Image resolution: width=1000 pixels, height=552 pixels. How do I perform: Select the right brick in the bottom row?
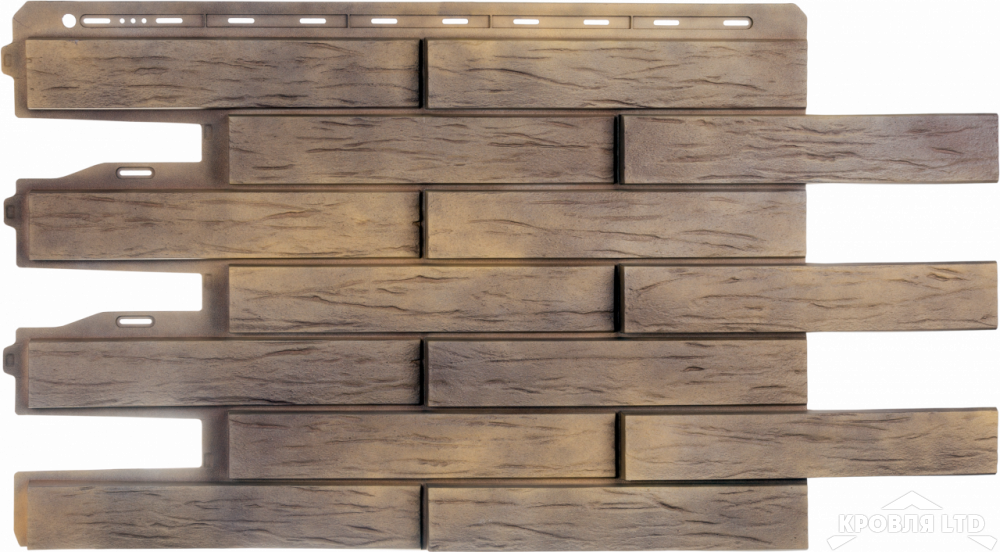617,518
